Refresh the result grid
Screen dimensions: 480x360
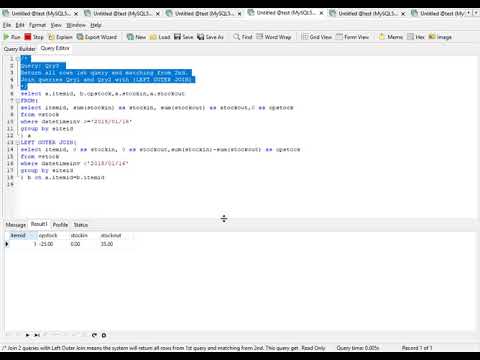coord(94,335)
